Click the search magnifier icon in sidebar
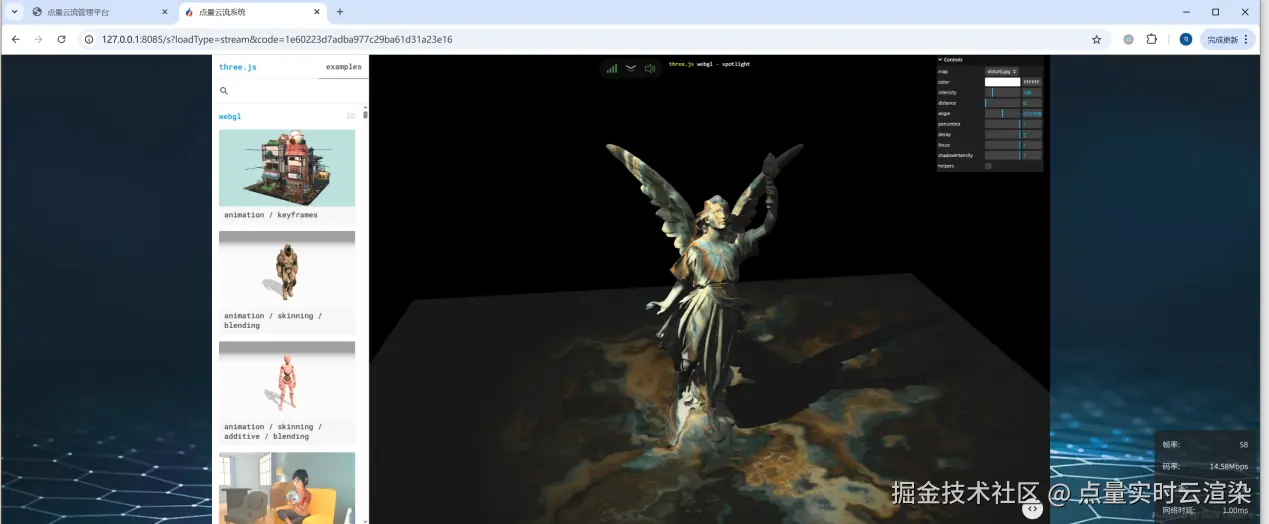The image size is (1269, 524). coord(224,91)
